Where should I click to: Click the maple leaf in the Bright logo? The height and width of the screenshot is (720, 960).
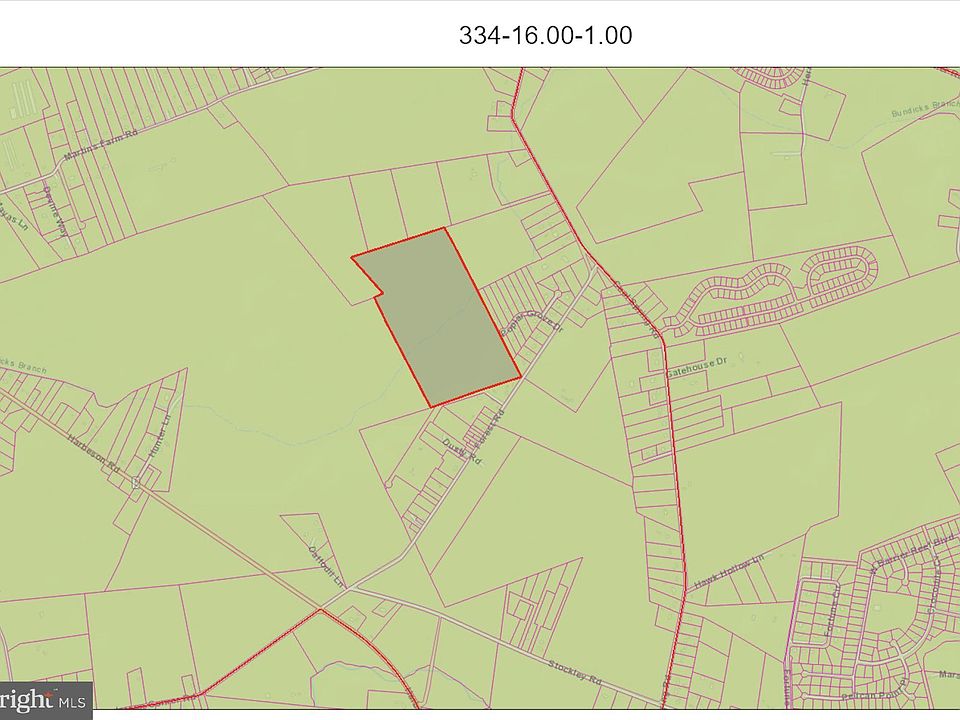click(x=48, y=691)
